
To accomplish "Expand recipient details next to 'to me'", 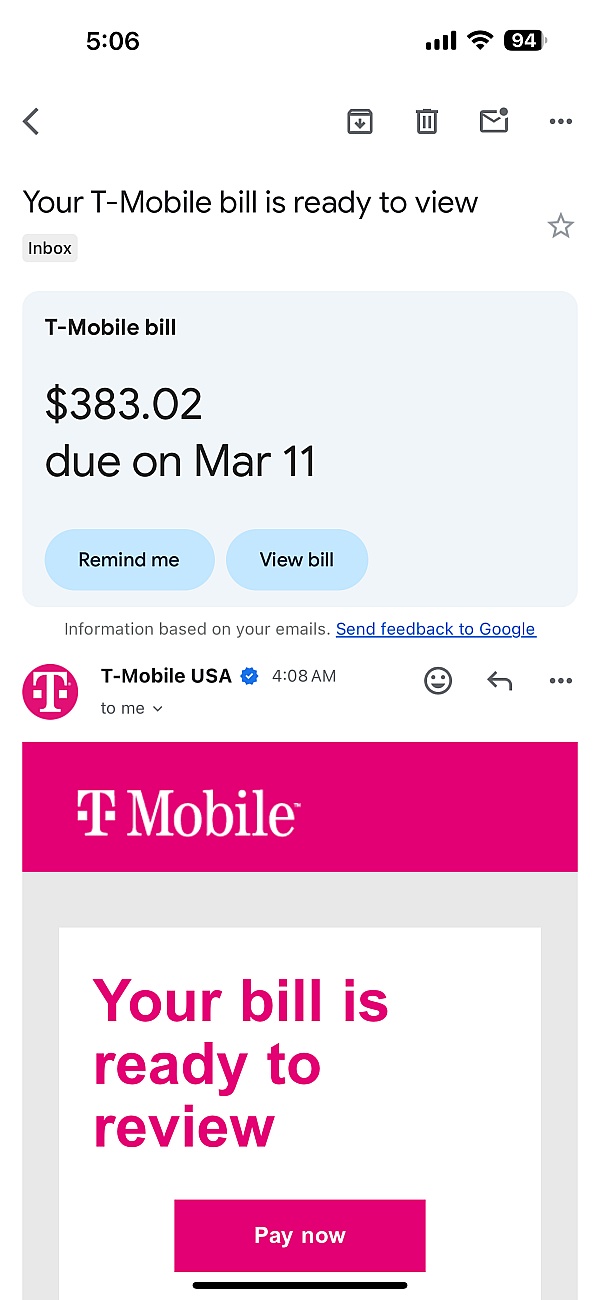I will pos(157,709).
